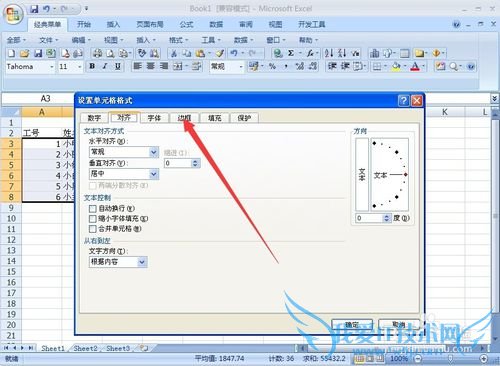Image resolution: width=500 pixels, height=366 pixels.
Task: Click the New blank workbook icon
Action: (12, 53)
